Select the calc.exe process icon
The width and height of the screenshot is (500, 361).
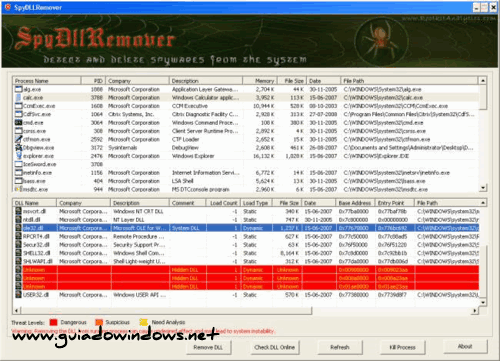click(18, 98)
